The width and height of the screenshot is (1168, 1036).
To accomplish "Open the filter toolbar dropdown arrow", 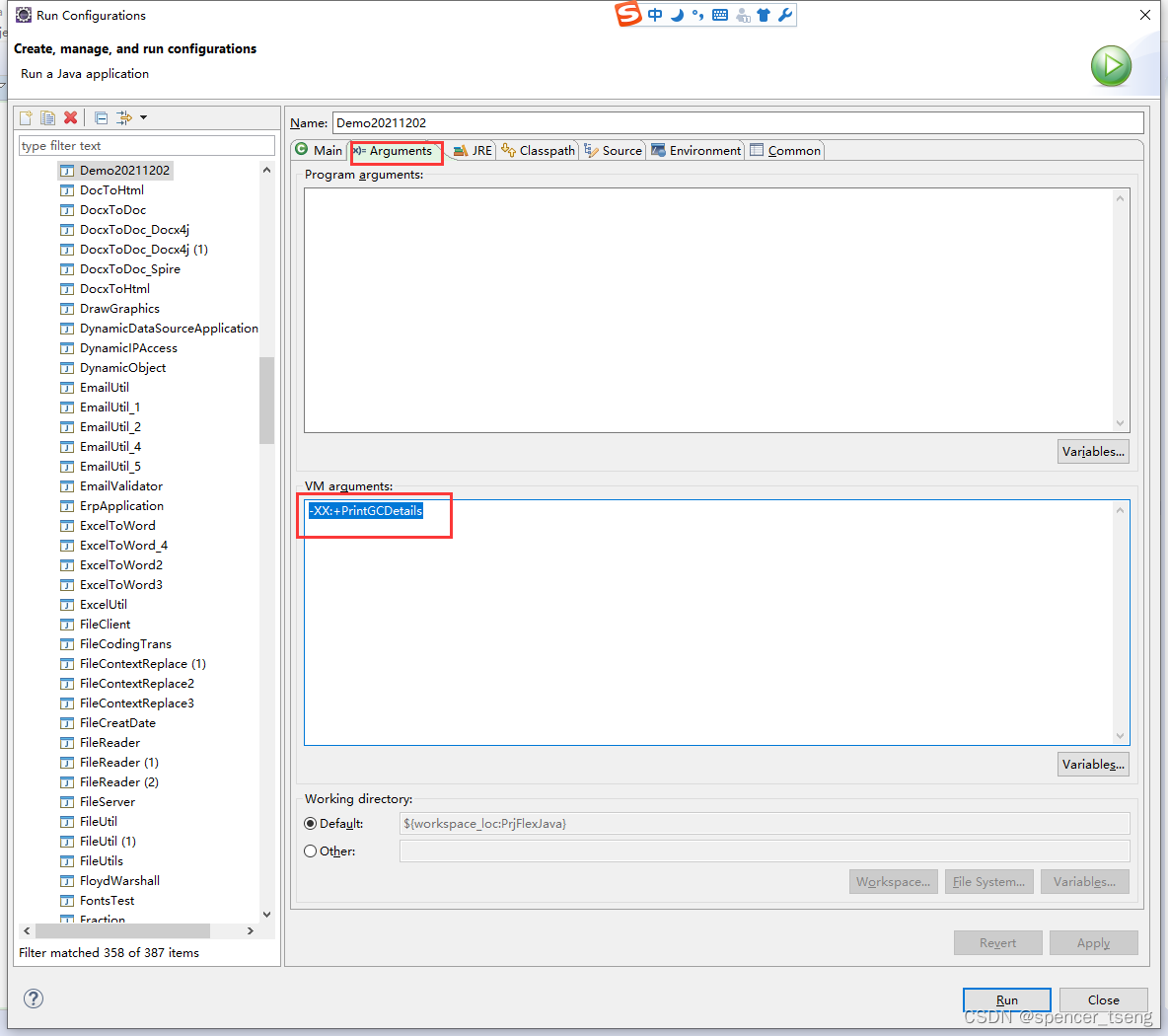I will pyautogui.click(x=143, y=117).
